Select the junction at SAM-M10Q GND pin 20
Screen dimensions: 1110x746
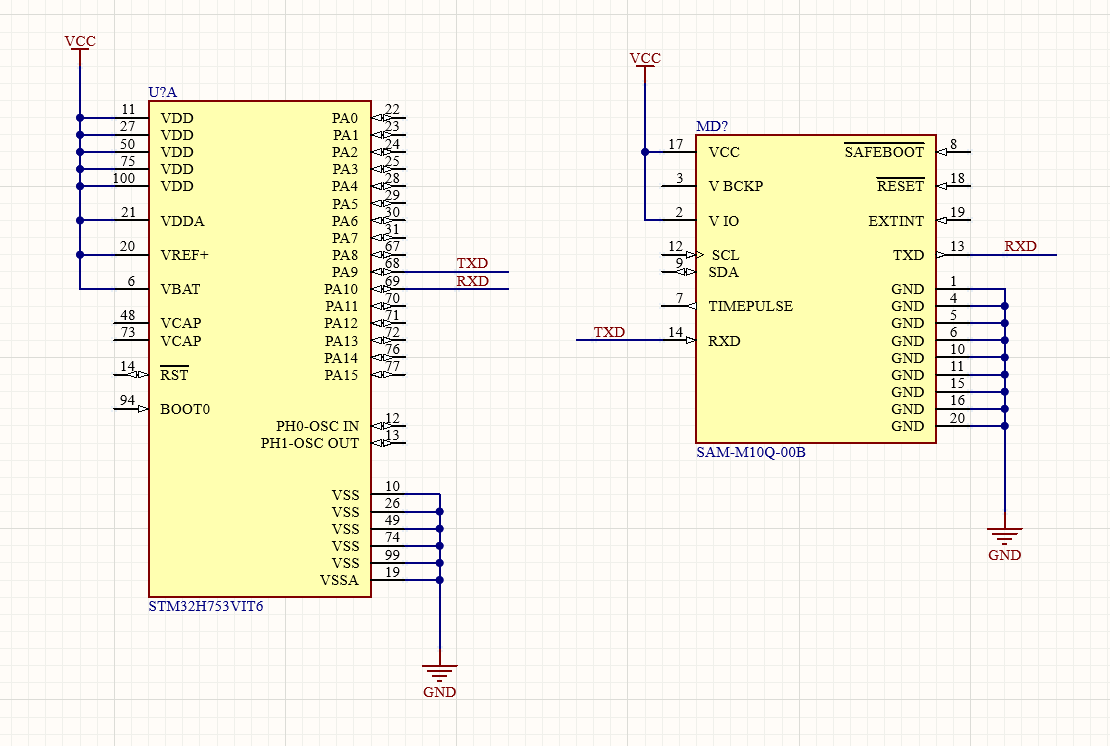(x=1005, y=425)
